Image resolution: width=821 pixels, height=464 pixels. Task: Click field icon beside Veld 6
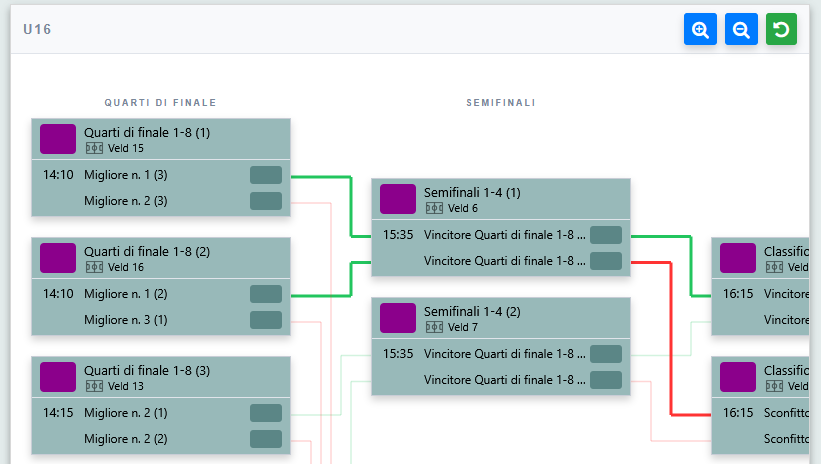[434, 208]
